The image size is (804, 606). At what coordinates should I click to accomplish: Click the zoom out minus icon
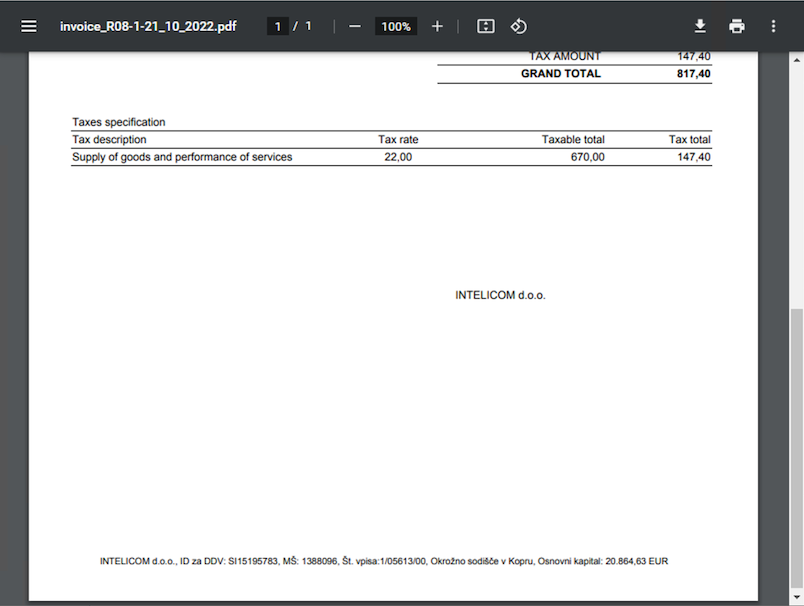[355, 26]
